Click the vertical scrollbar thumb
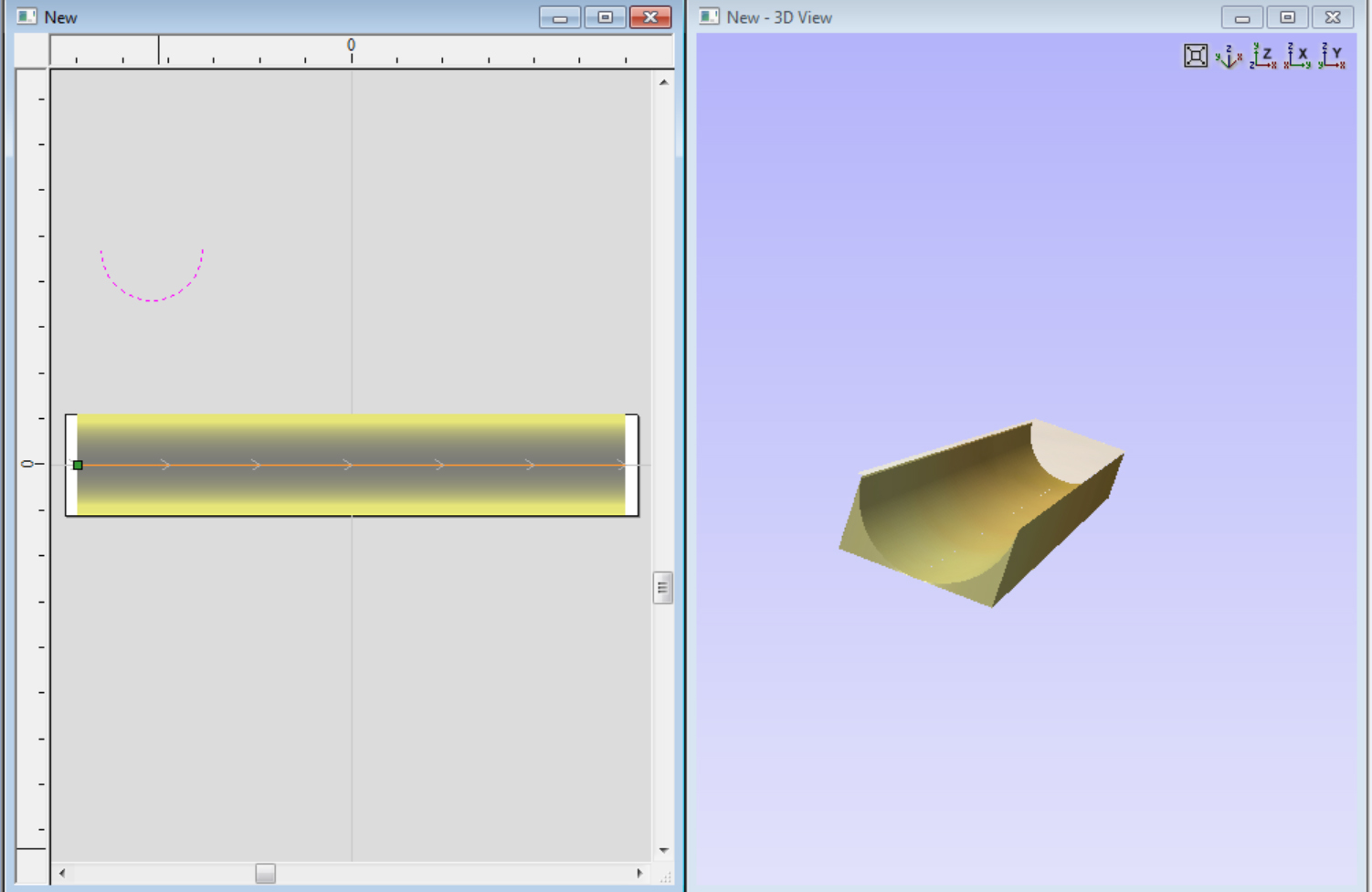The image size is (1372, 892). 663,588
